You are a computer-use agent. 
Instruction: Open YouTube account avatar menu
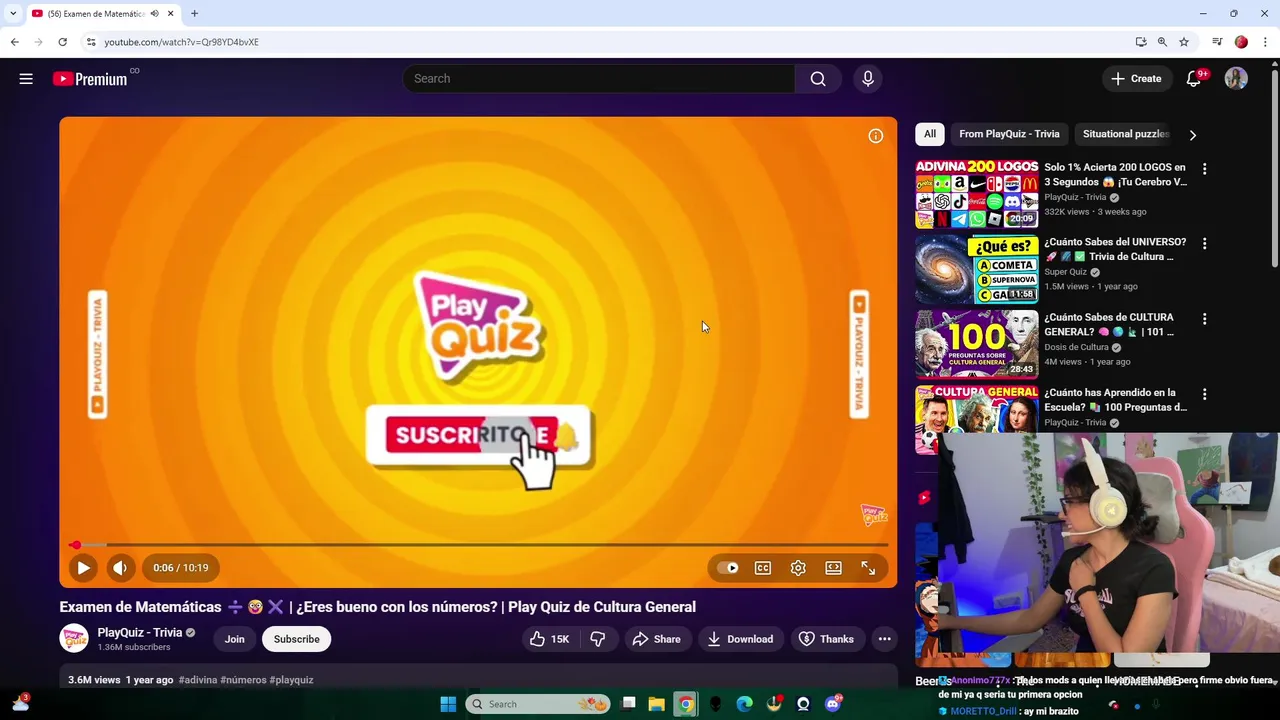pyautogui.click(x=1236, y=79)
